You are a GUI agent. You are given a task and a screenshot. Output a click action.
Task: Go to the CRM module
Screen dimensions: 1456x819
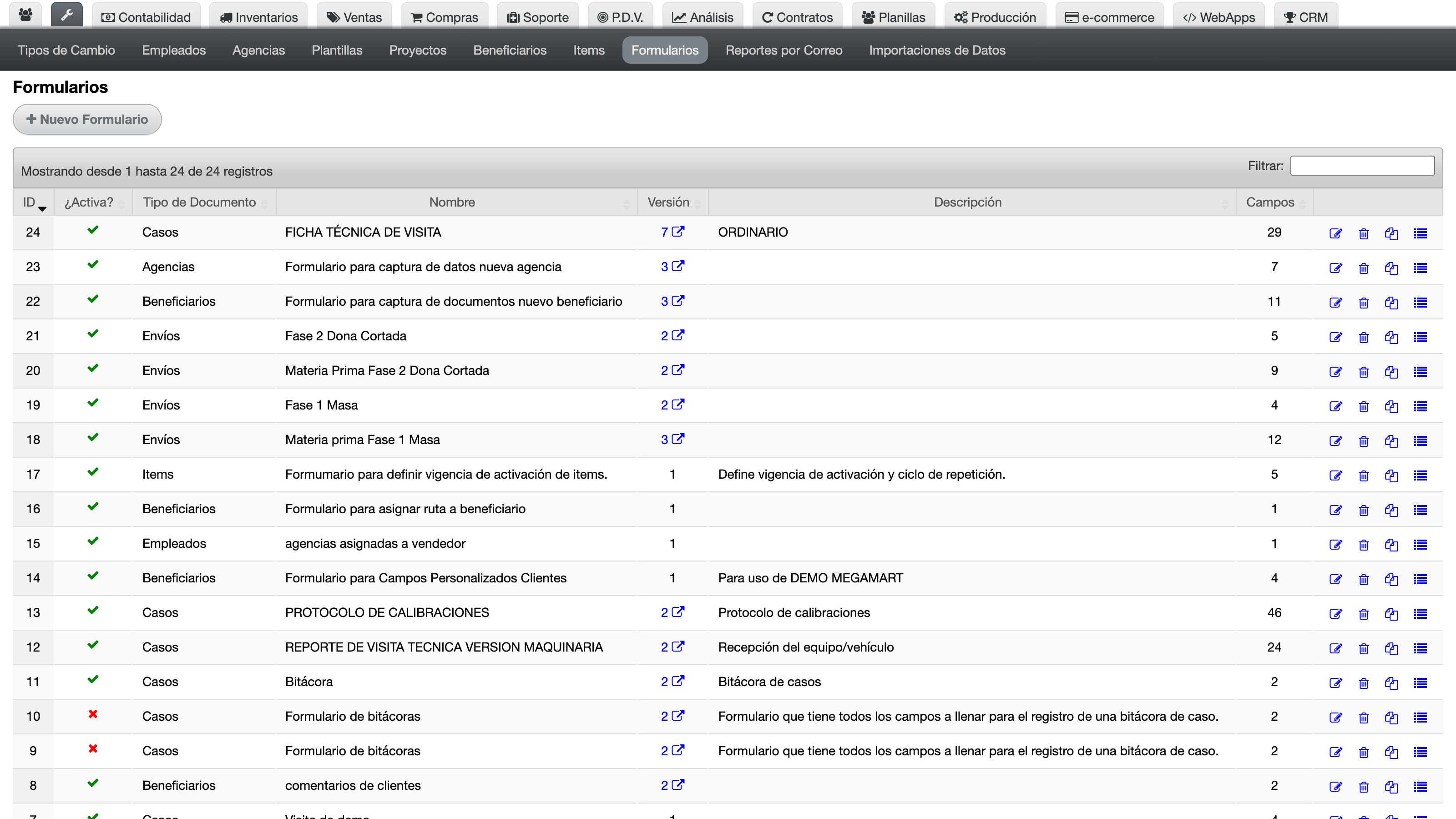(x=1306, y=17)
